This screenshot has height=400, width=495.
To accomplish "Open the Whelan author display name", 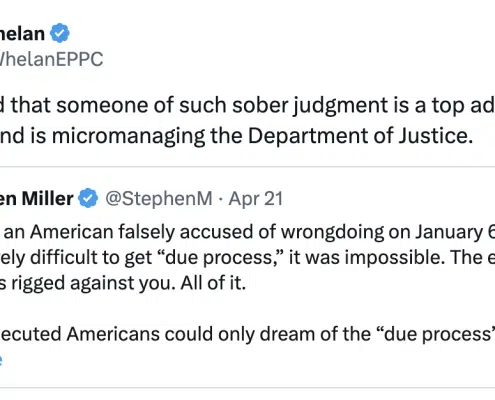I will tap(22, 34).
